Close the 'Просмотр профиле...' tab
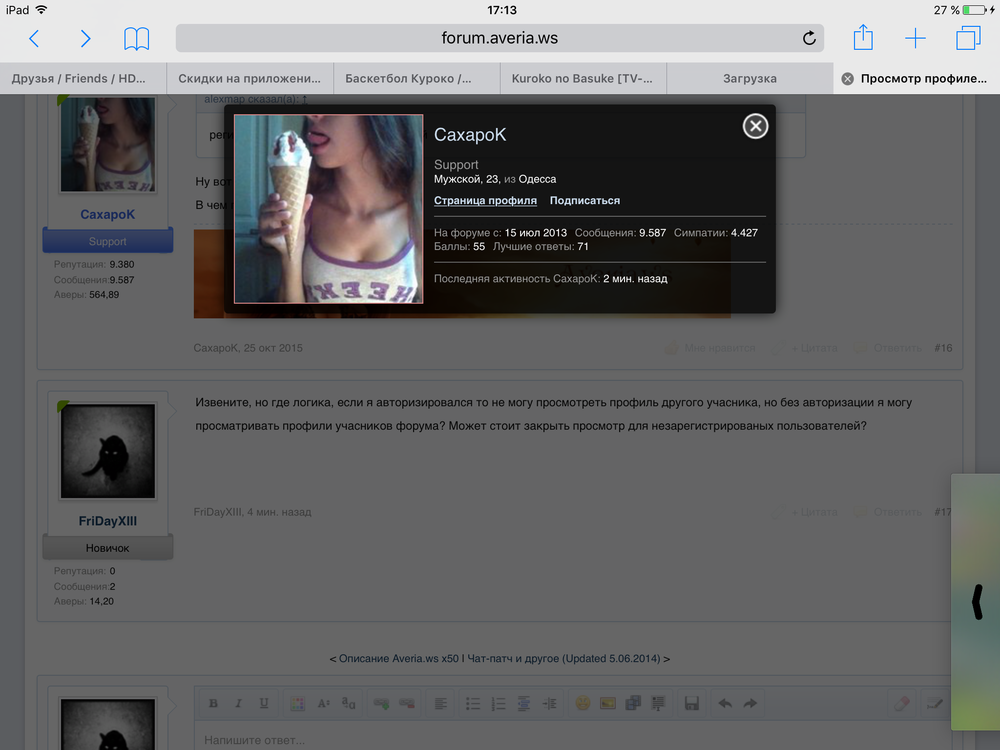Screen dimensions: 1000x750 pyautogui.click(x=847, y=79)
